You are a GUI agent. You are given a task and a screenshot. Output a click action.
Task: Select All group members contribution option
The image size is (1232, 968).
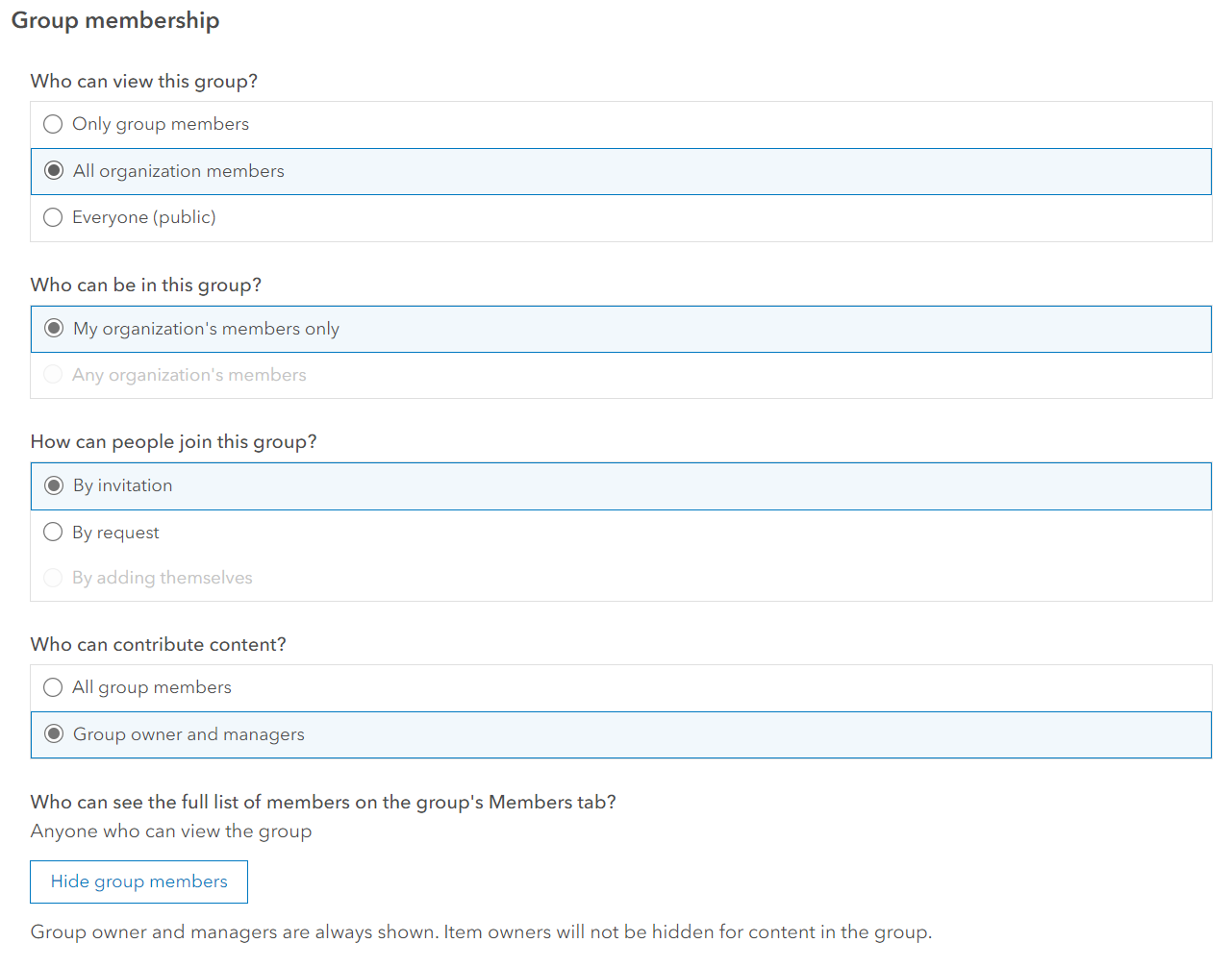click(x=53, y=687)
